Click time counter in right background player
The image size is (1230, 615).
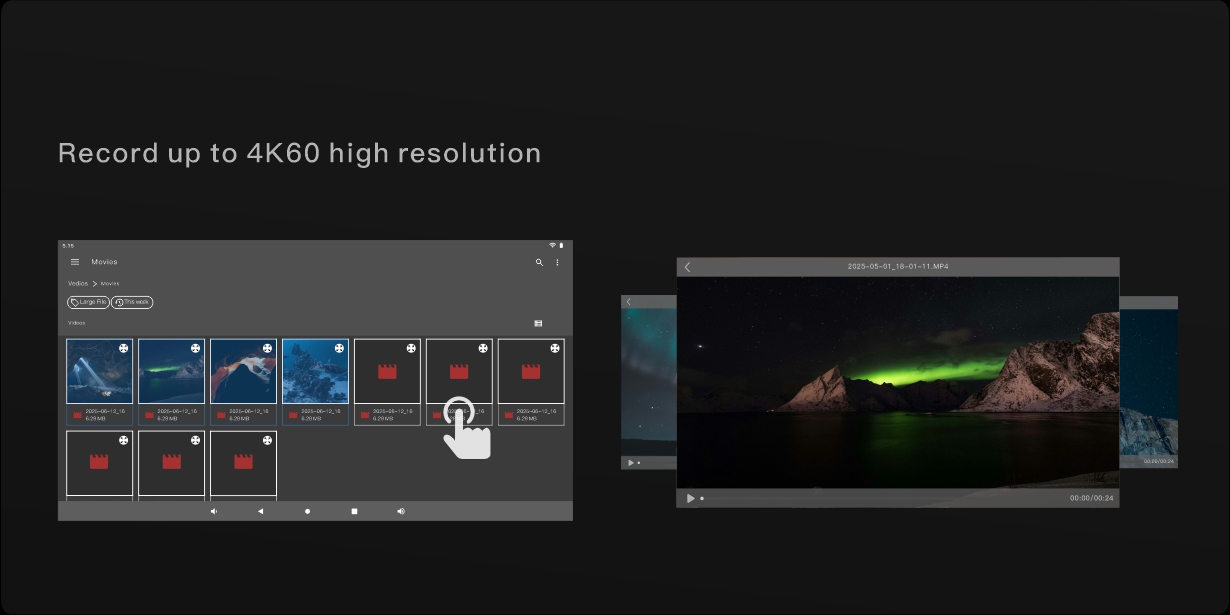pyautogui.click(x=1159, y=461)
